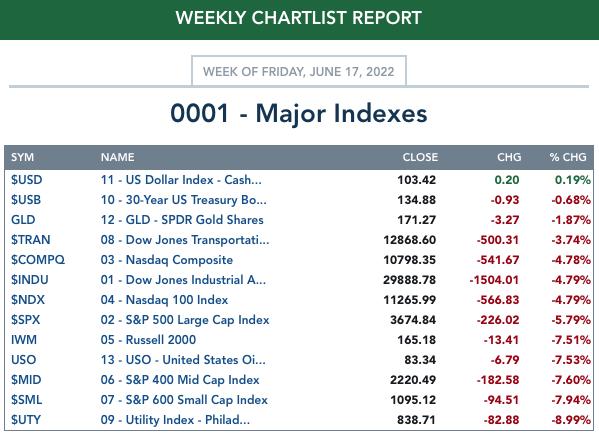
Task: Open 30-Year US Treasury Bond entry
Action: point(183,200)
